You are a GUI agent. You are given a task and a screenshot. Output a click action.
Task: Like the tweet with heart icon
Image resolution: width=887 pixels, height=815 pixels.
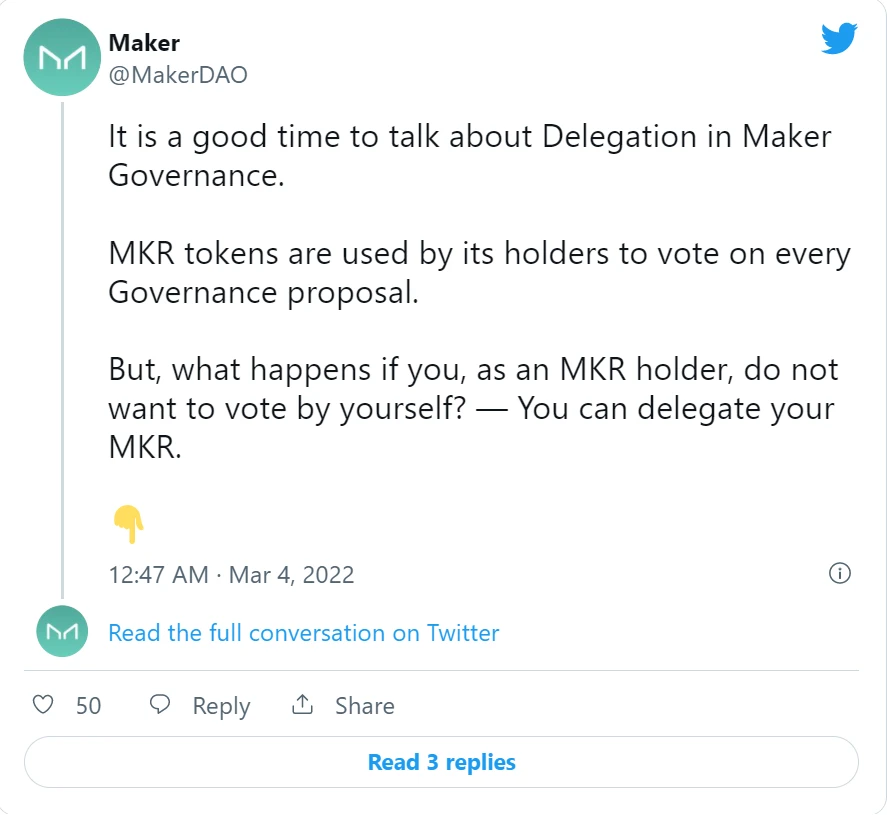point(43,705)
